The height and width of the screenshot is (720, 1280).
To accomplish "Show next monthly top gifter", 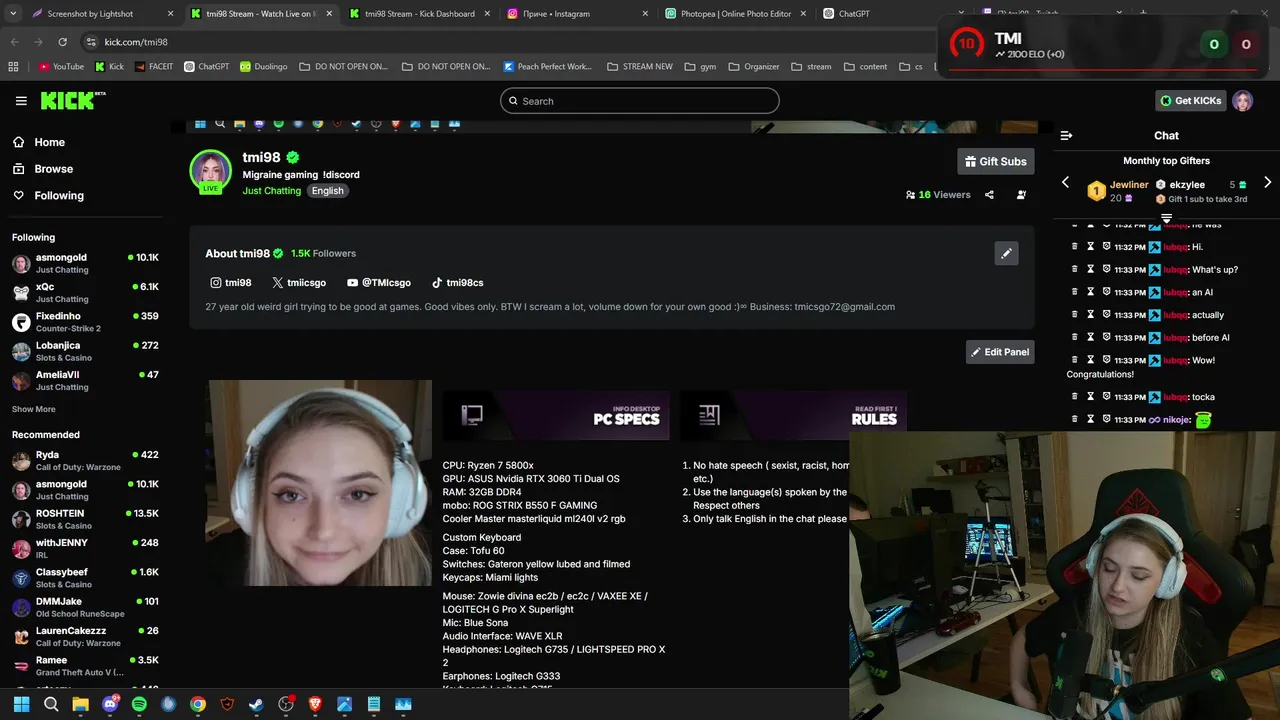I will 1267,182.
